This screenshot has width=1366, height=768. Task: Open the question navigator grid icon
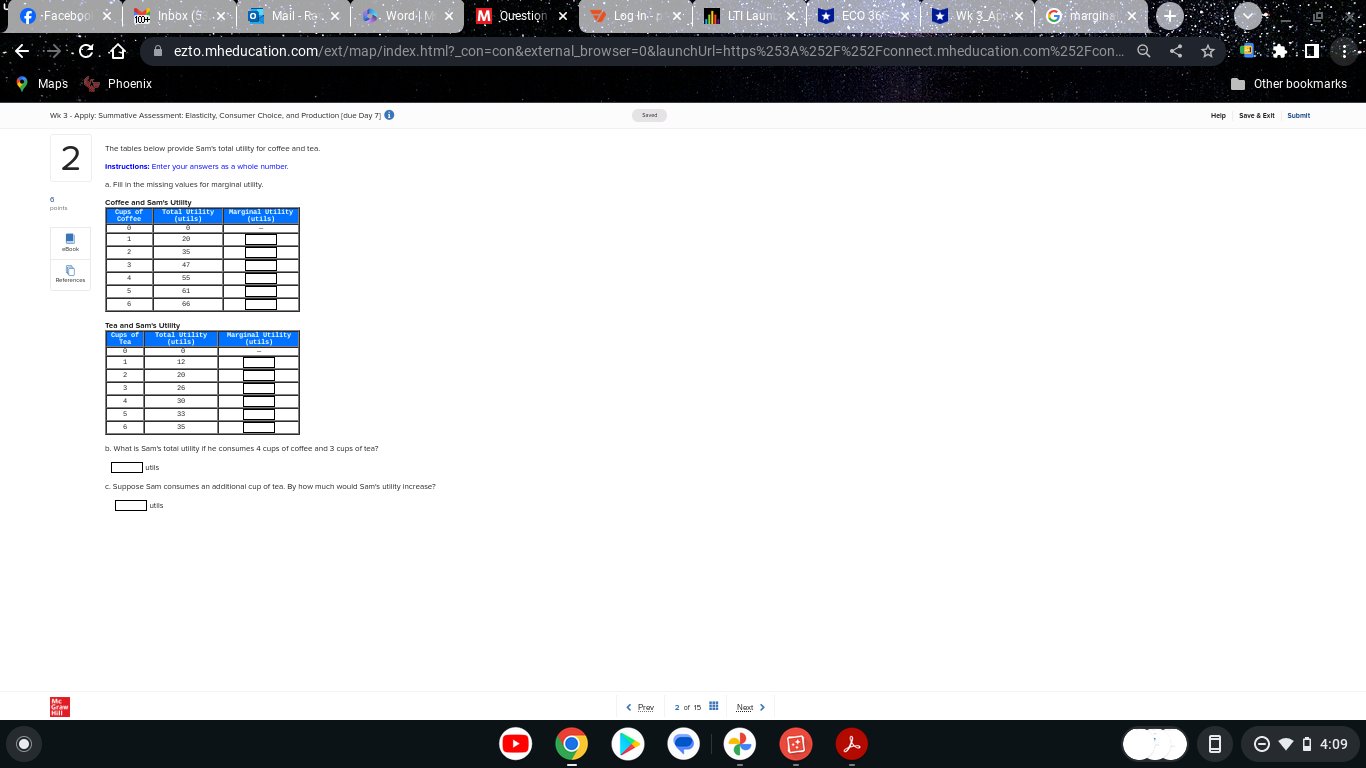(713, 706)
